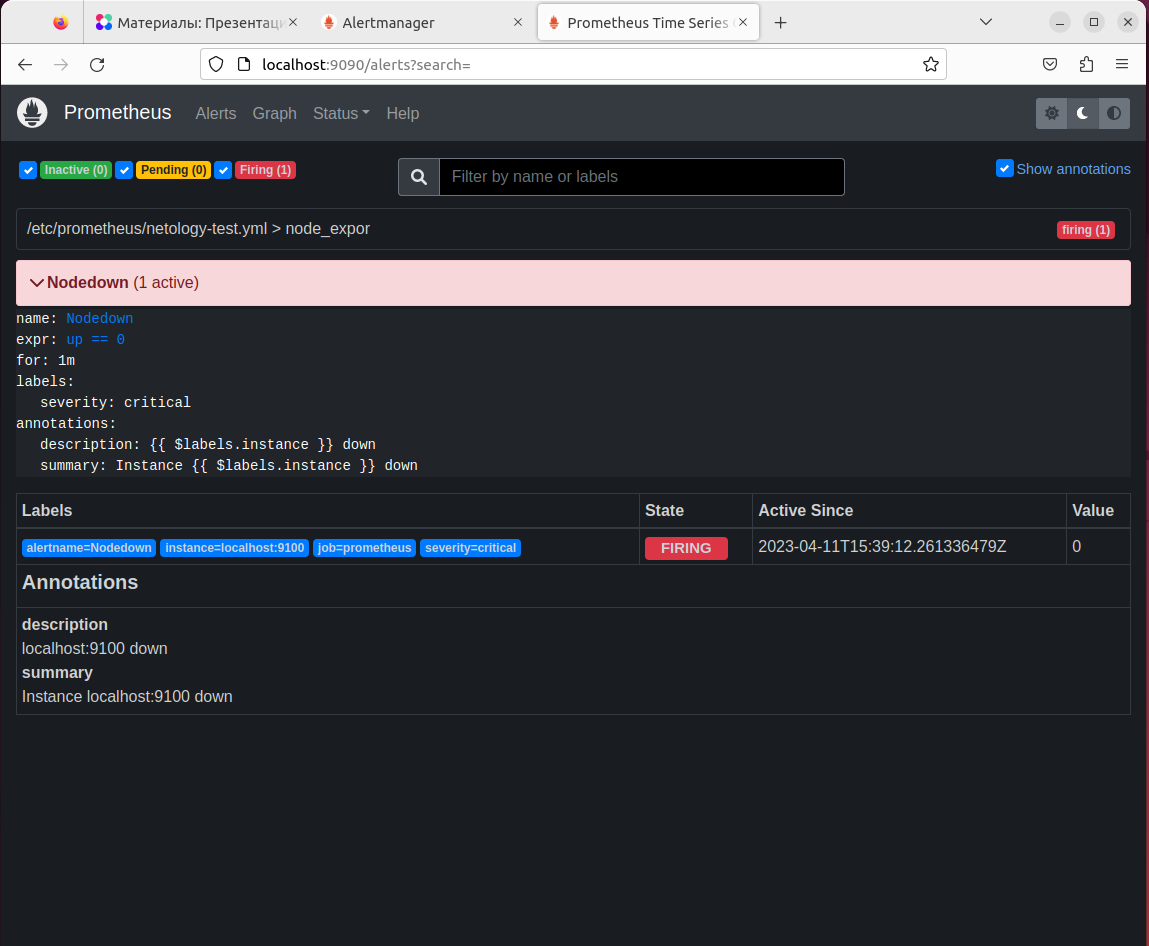This screenshot has height=946, width=1149.
Task: Click the search magnifier icon in filter bar
Action: tap(418, 176)
